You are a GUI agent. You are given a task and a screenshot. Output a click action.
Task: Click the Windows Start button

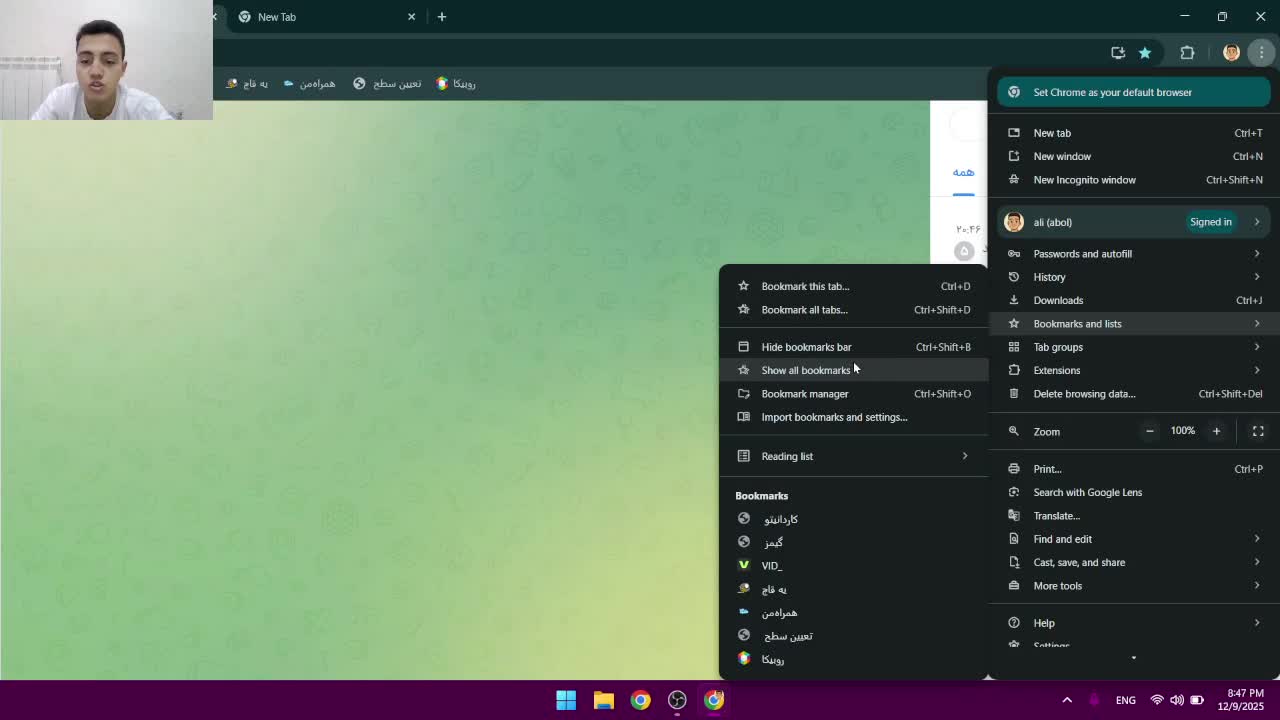[566, 700]
